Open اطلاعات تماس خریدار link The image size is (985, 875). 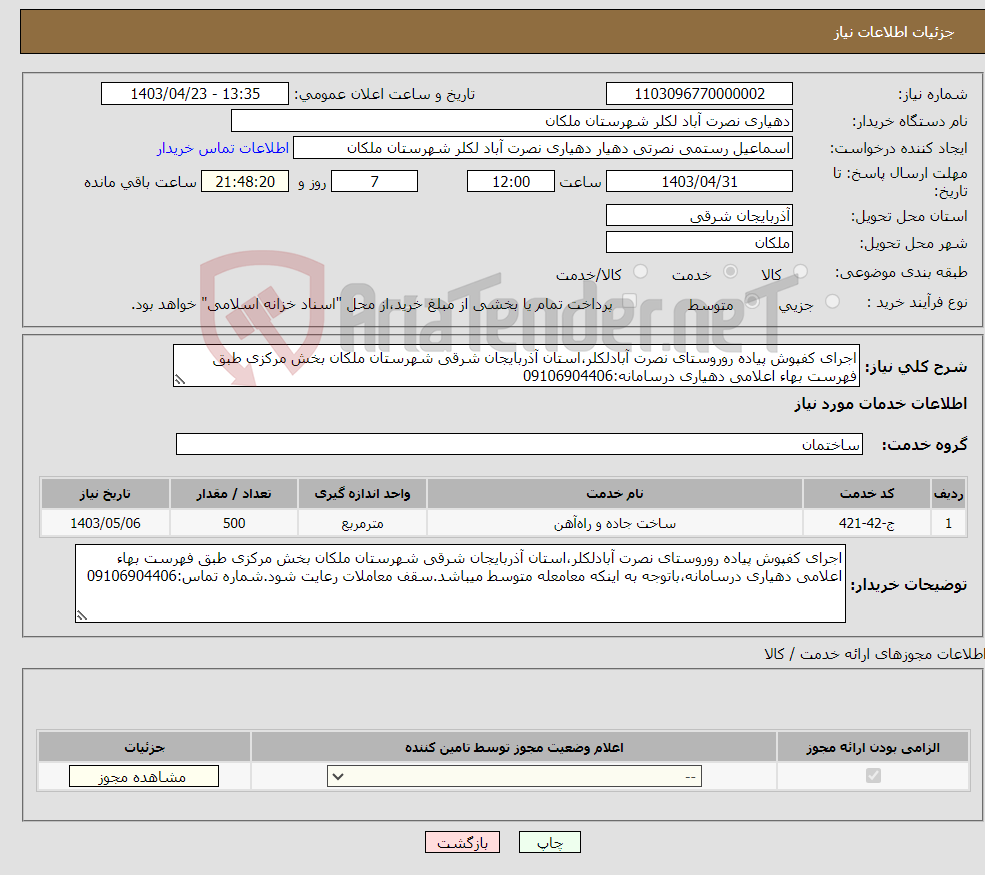223,148
